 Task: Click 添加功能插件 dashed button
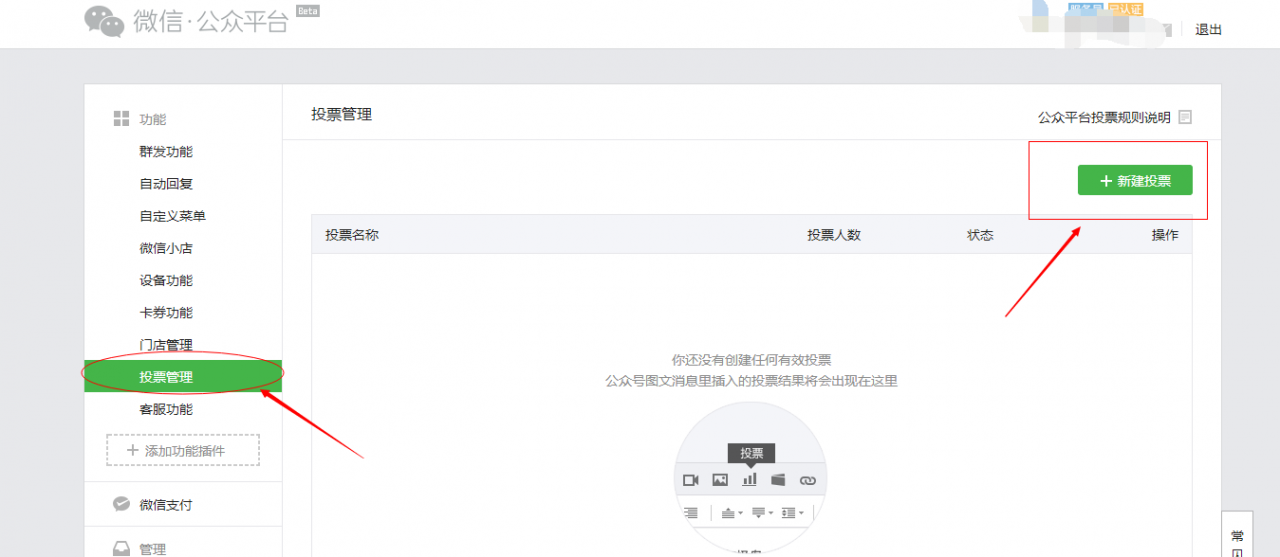pos(183,450)
